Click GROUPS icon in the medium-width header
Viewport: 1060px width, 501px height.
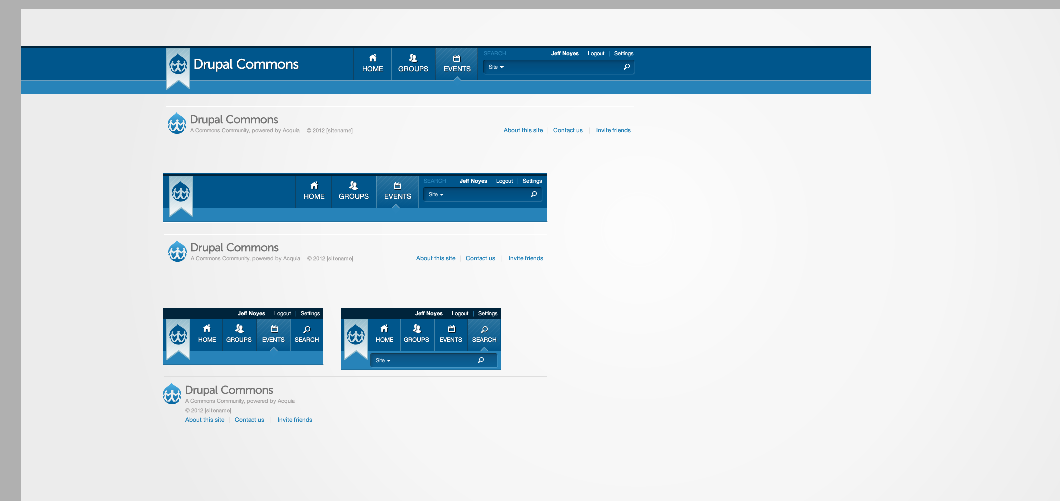[354, 185]
